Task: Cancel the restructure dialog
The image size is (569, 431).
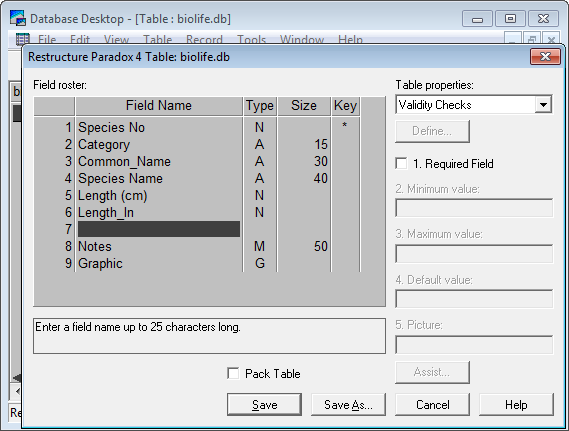Action: tap(433, 404)
